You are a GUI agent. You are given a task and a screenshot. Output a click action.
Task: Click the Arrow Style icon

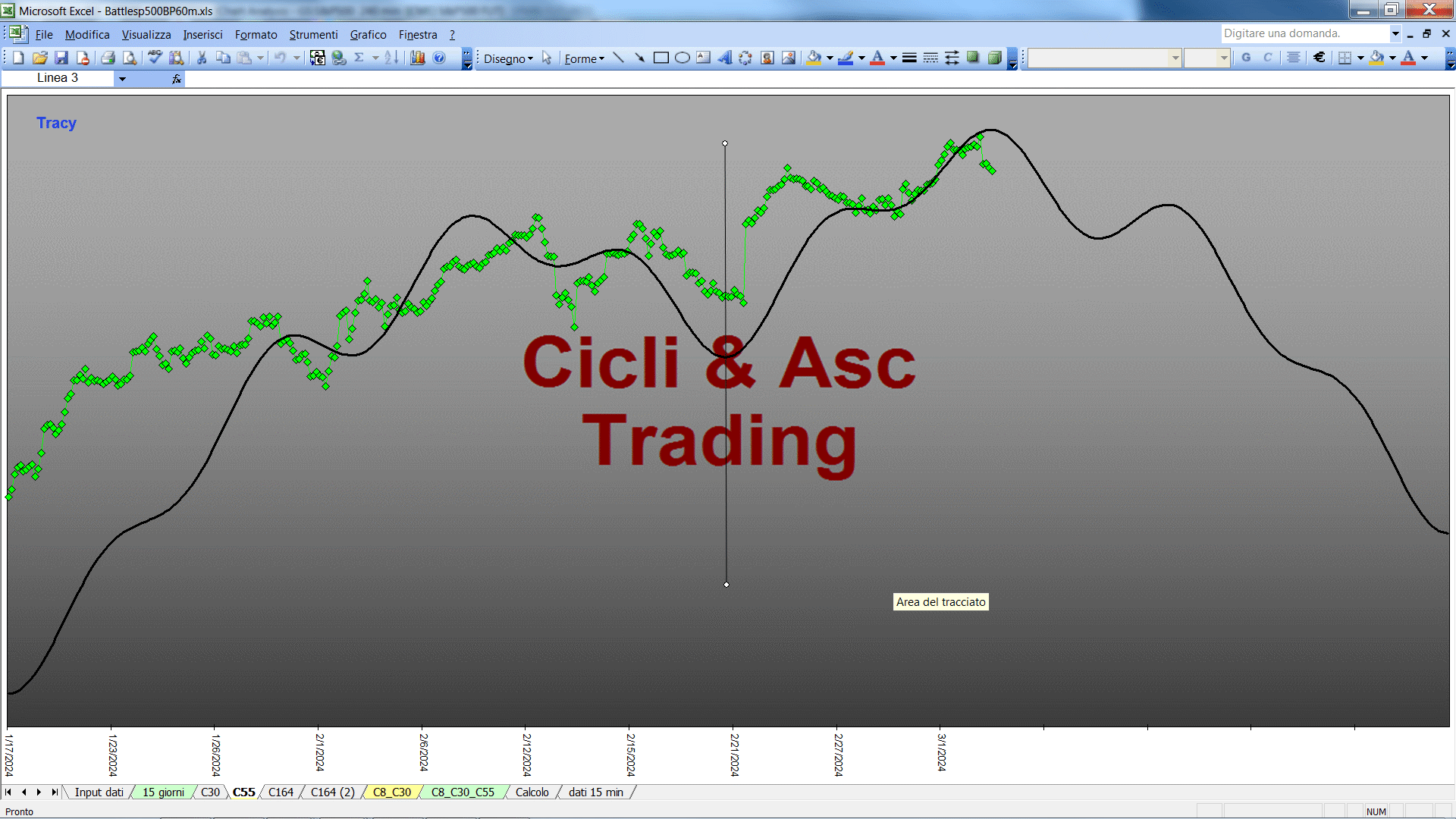(x=952, y=58)
